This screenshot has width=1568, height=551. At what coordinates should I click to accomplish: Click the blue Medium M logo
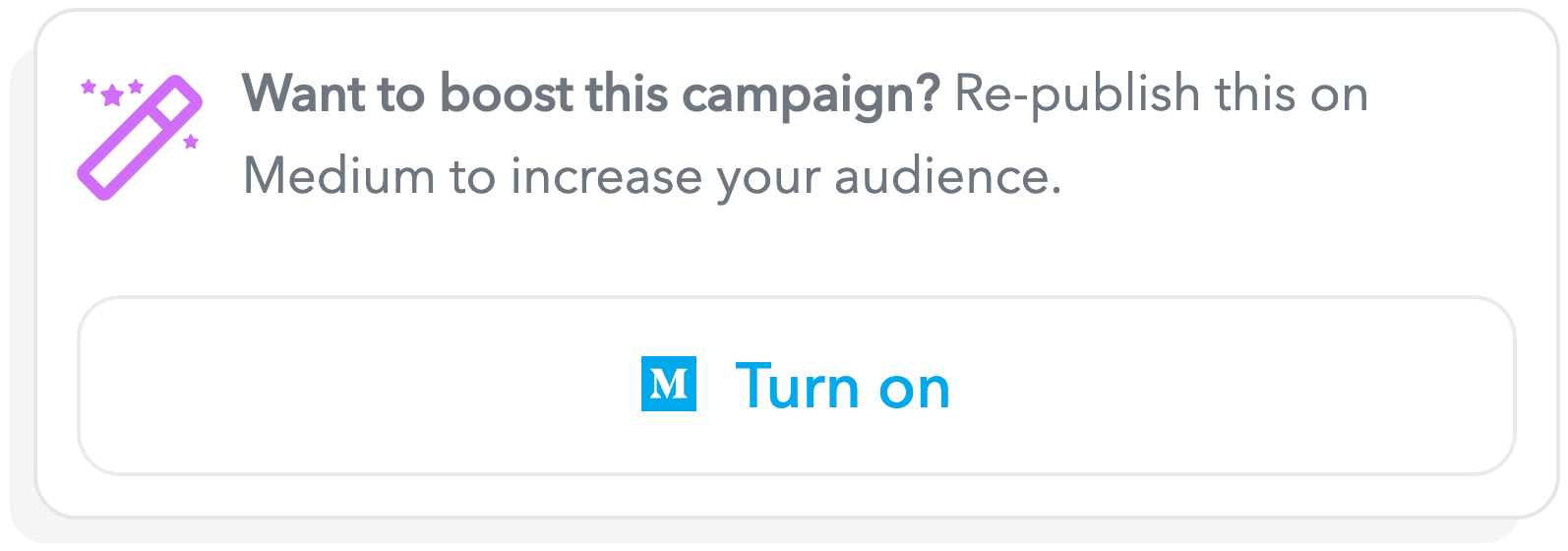(669, 384)
